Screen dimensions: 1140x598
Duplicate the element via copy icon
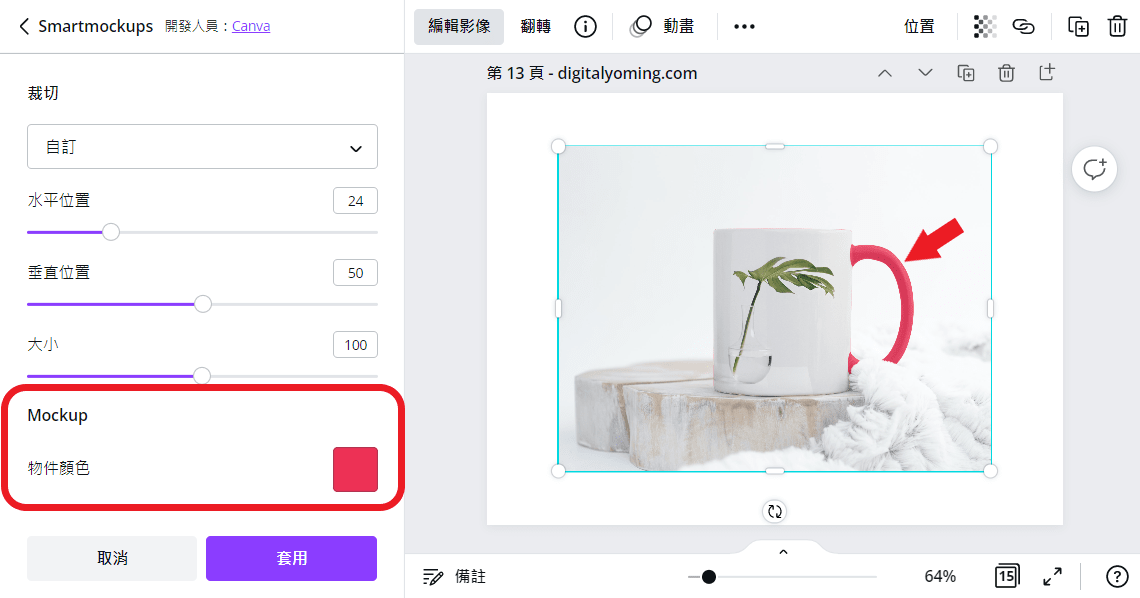1079,27
